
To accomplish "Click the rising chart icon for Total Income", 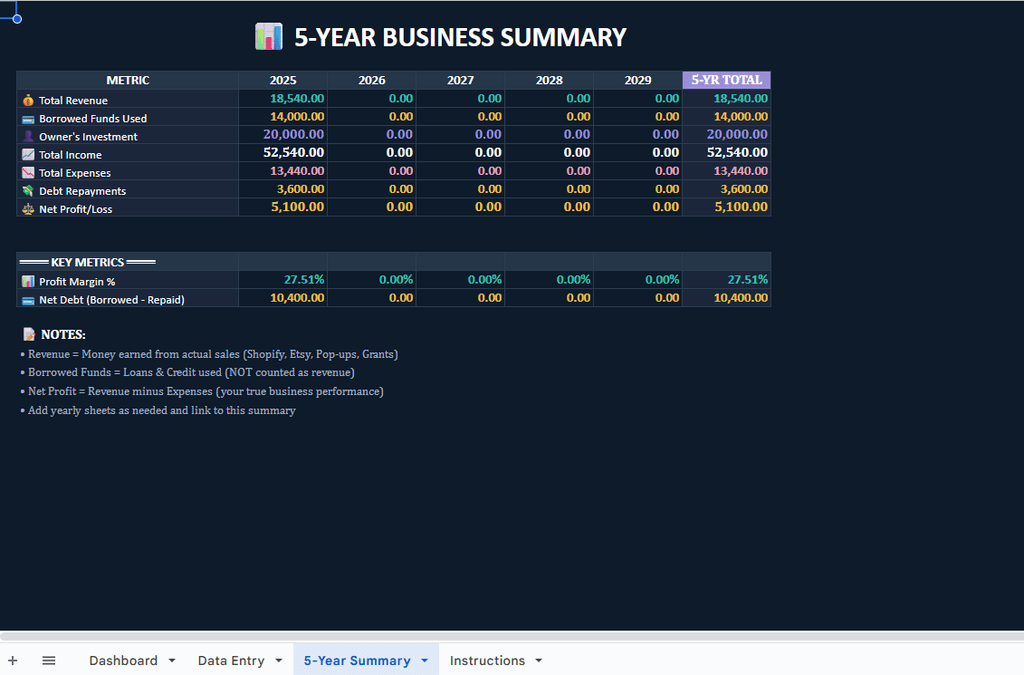I will 28,155.
